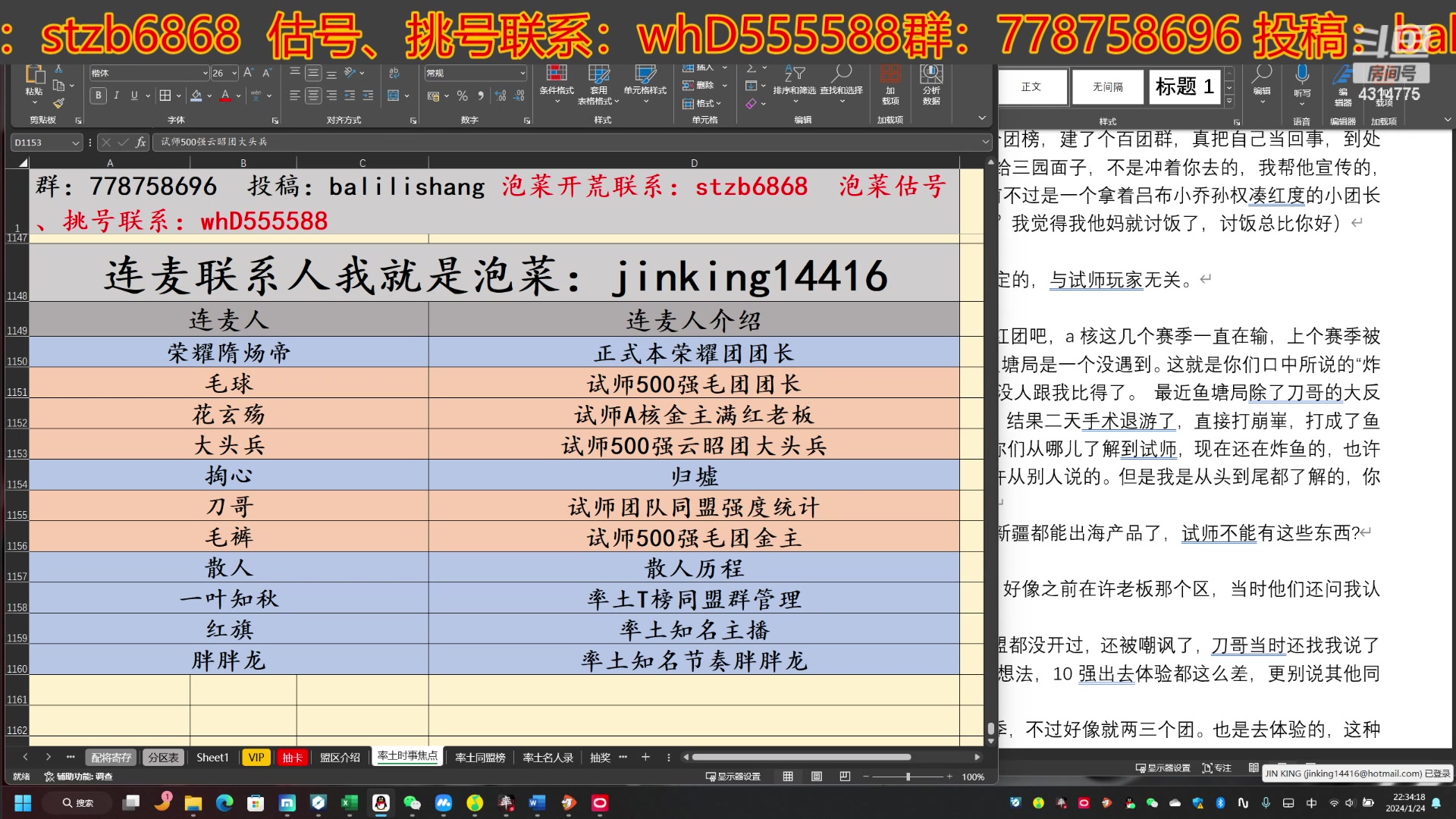This screenshot has height=819, width=1456.
Task: Click cell containing 毛球
Action: (x=228, y=384)
